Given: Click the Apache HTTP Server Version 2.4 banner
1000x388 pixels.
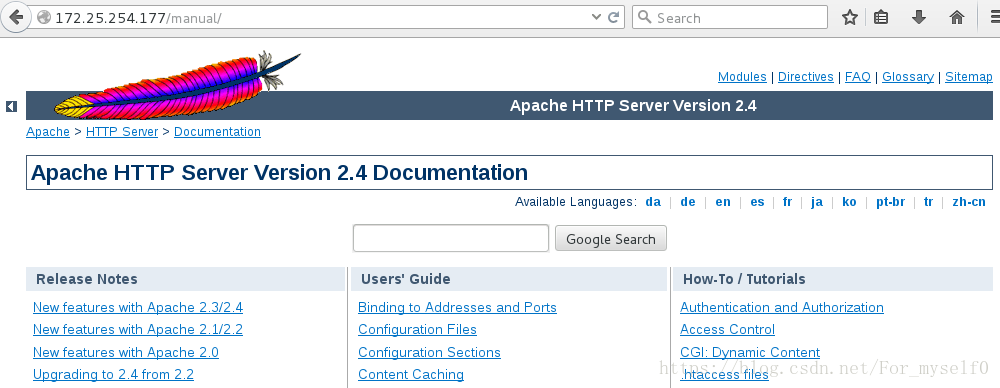Looking at the screenshot, I should pos(633,105).
